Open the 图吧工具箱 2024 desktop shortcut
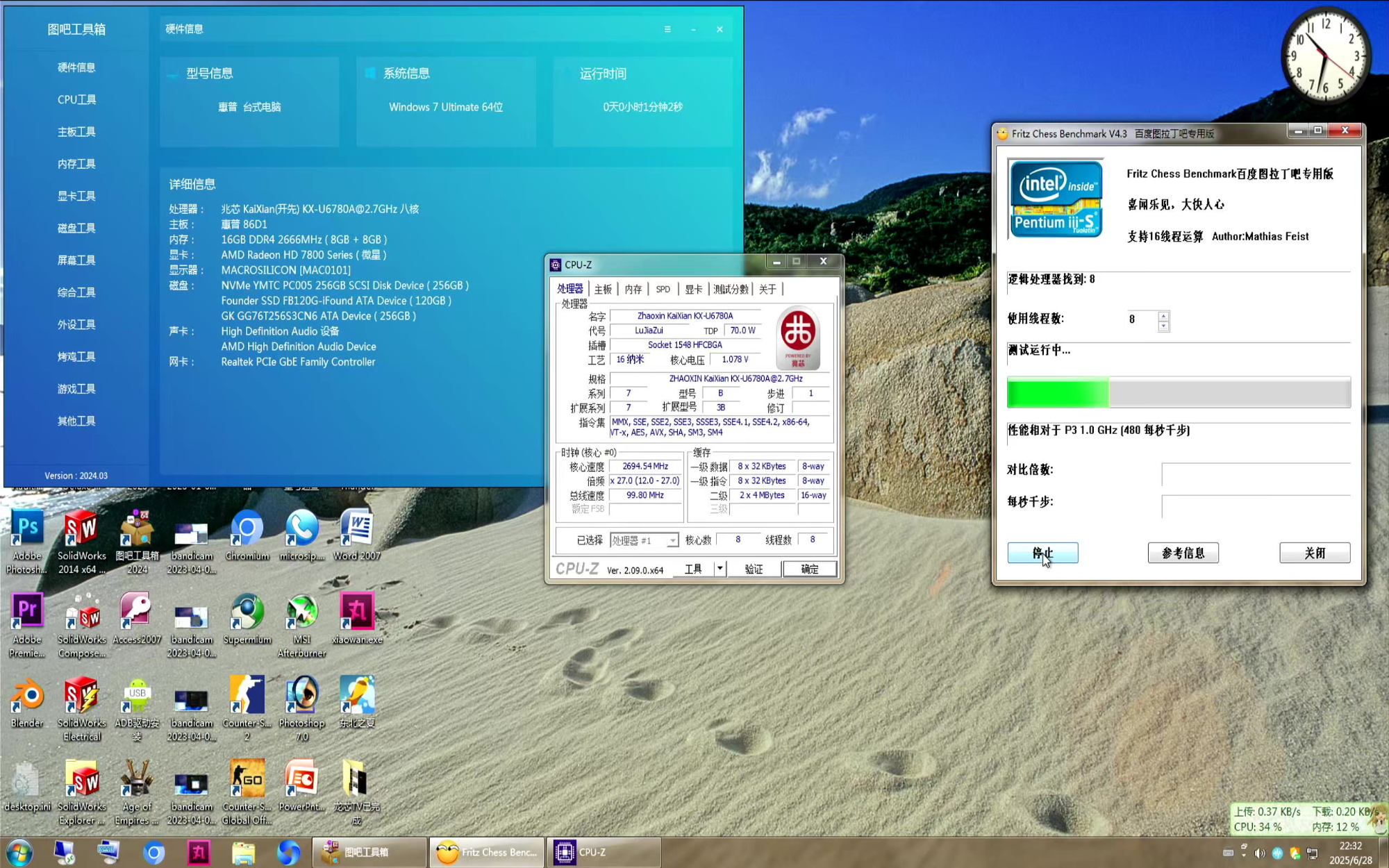1389x868 pixels. pyautogui.click(x=137, y=542)
